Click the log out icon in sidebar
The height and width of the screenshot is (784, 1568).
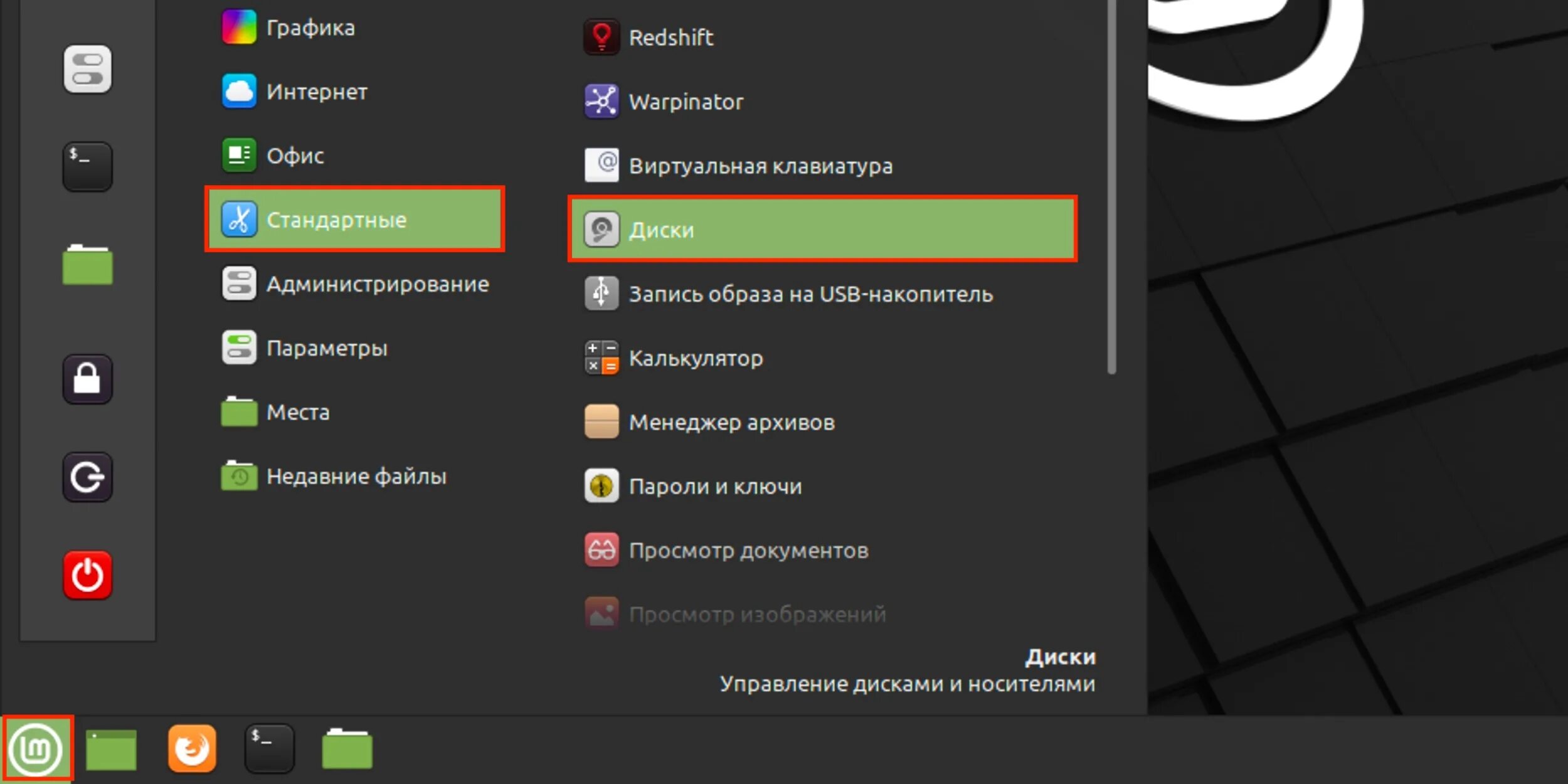[87, 477]
